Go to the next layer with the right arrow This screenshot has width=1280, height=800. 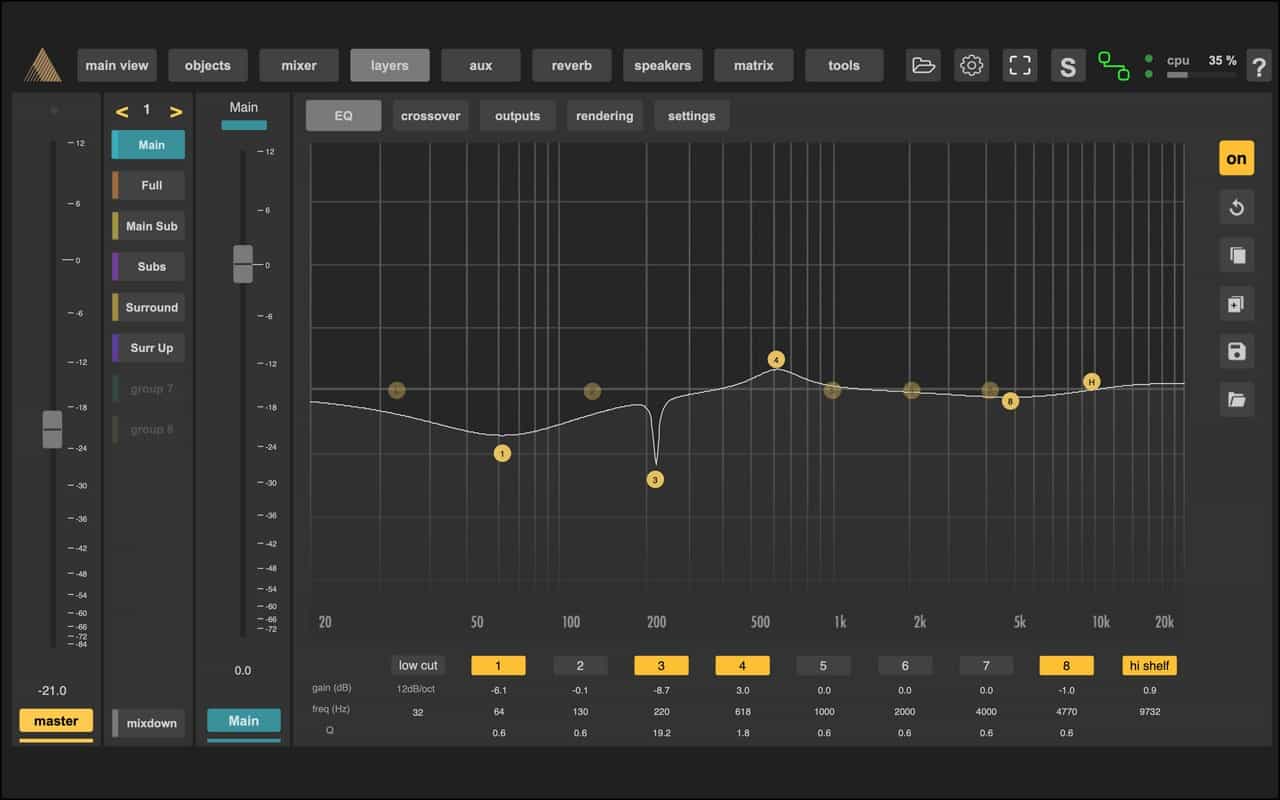pyautogui.click(x=176, y=111)
